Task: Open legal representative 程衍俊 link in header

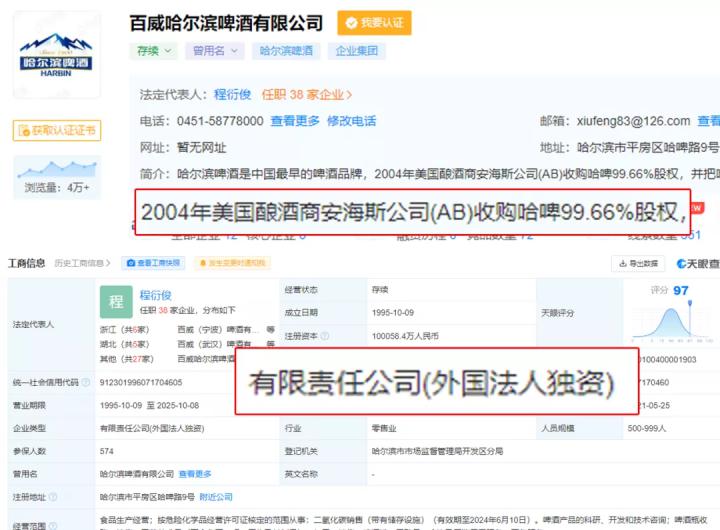Action: pos(232,95)
